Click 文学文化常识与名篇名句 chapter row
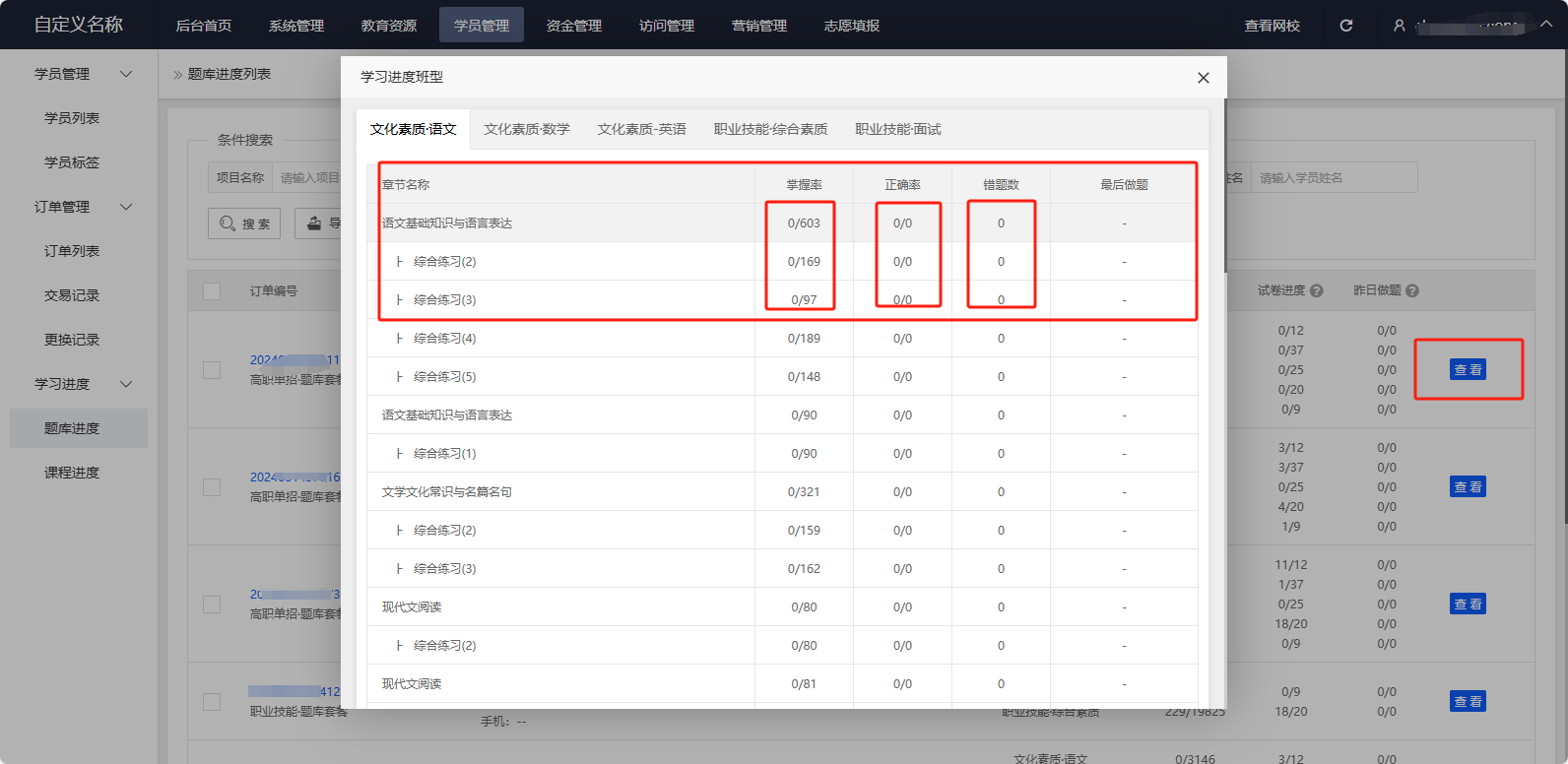Screen dimensions: 1568x764 (x=782, y=491)
